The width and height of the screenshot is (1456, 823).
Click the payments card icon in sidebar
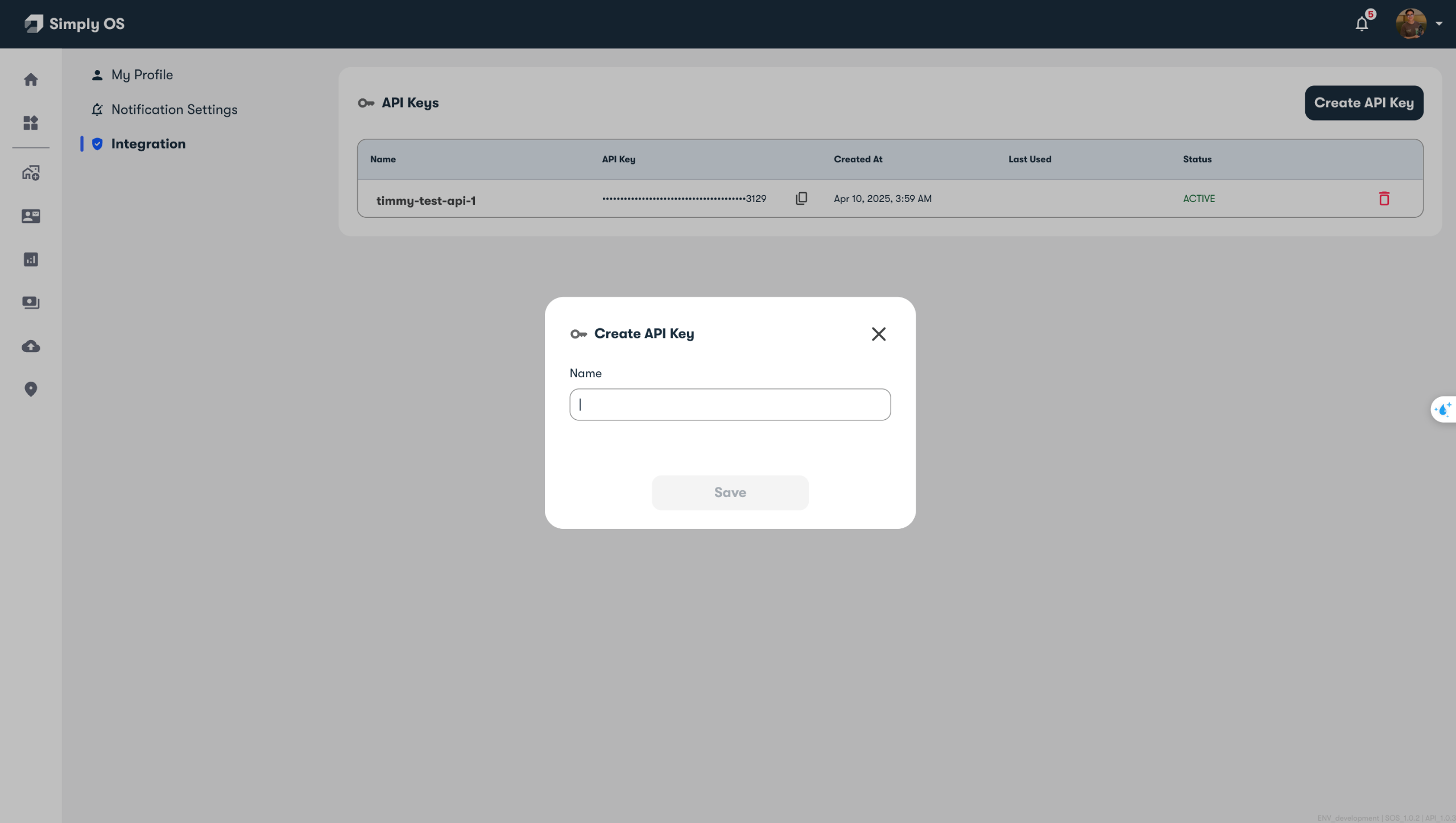pos(31,303)
